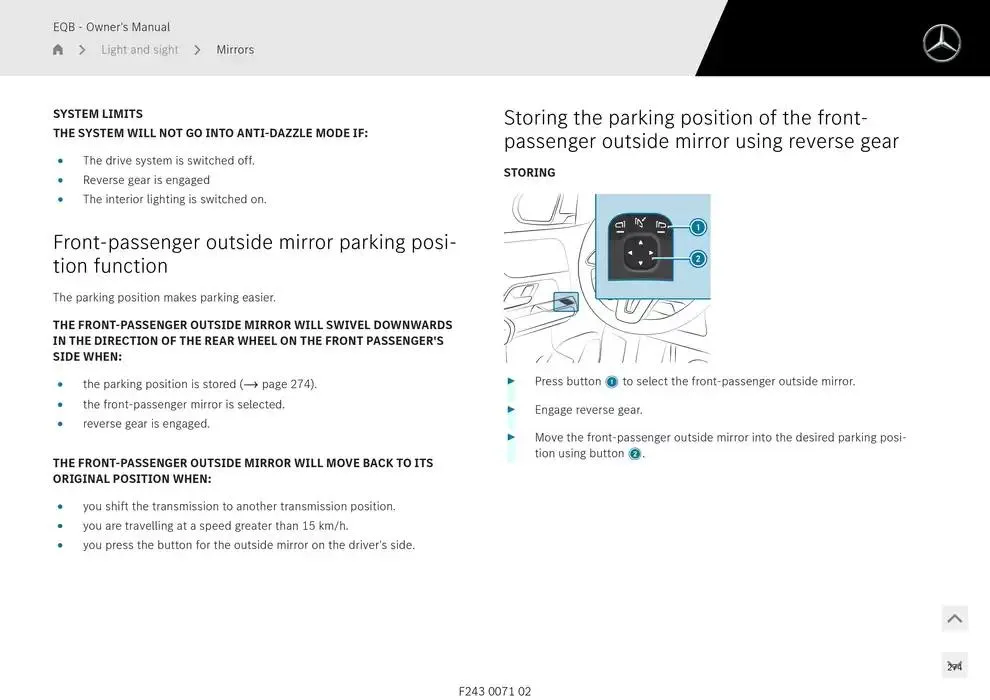Click the scroll-to-top chevron button

point(954,618)
